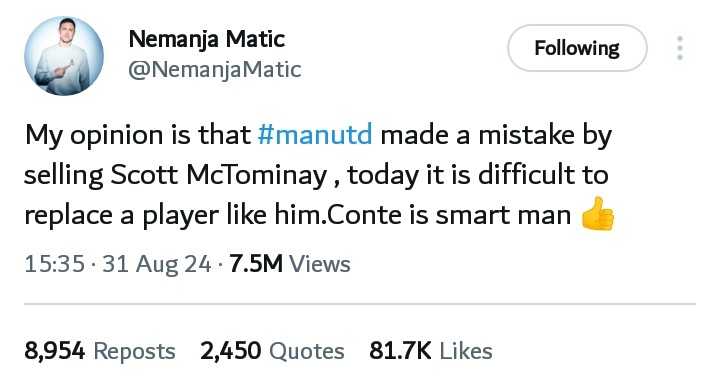Click the 31 Aug 24 date
The image size is (719, 384).
(157, 265)
